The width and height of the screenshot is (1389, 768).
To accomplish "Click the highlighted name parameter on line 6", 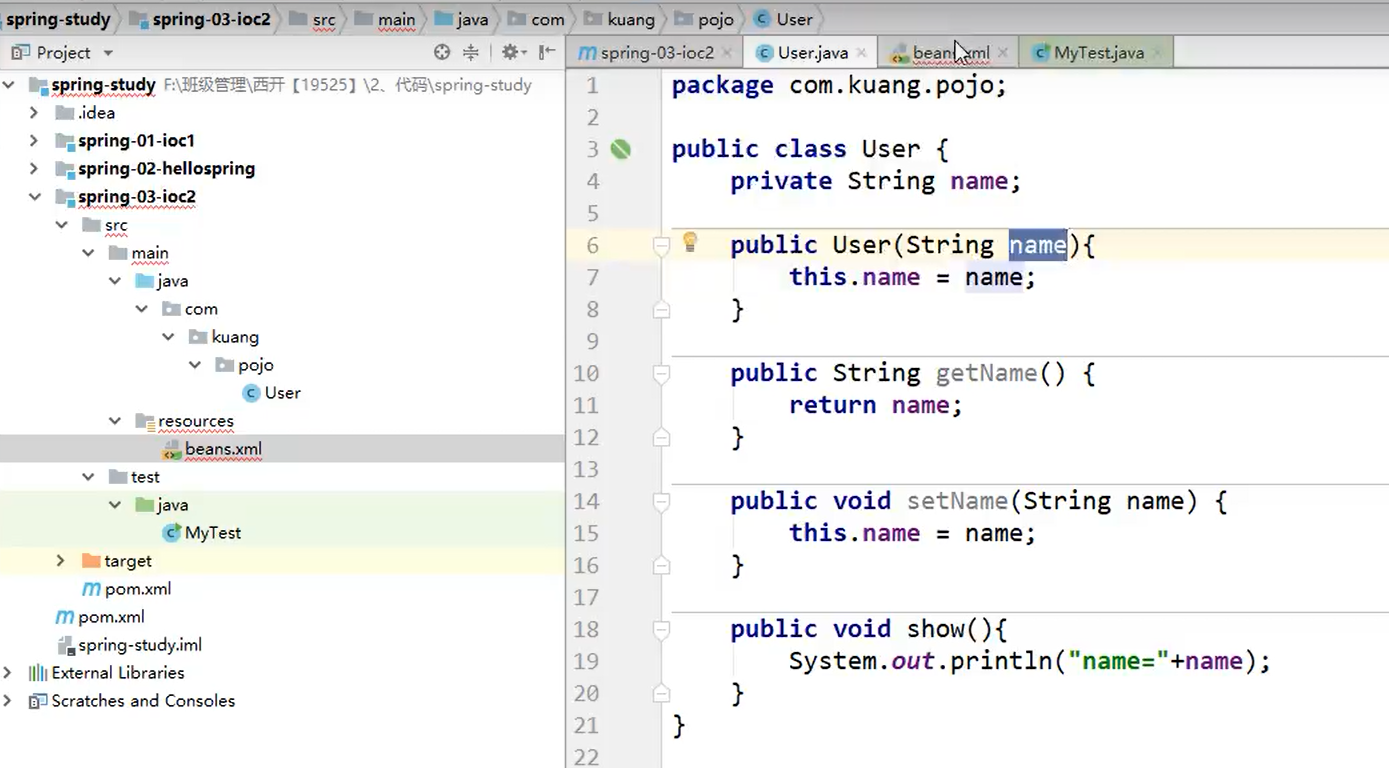I will pyautogui.click(x=1037, y=245).
